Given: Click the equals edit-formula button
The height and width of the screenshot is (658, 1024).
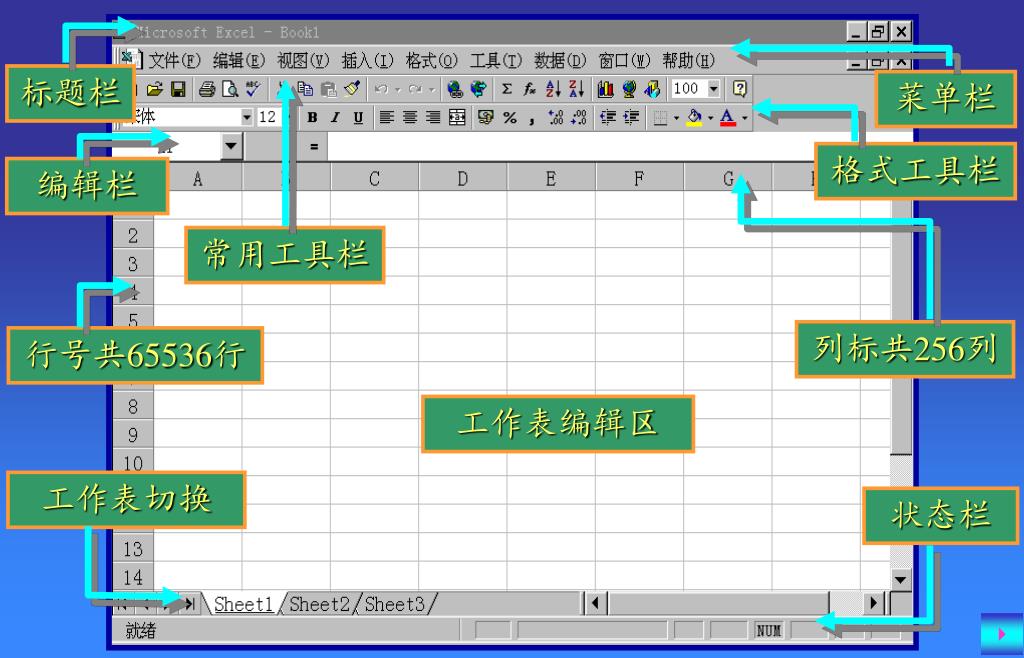Looking at the screenshot, I should coord(314,147).
